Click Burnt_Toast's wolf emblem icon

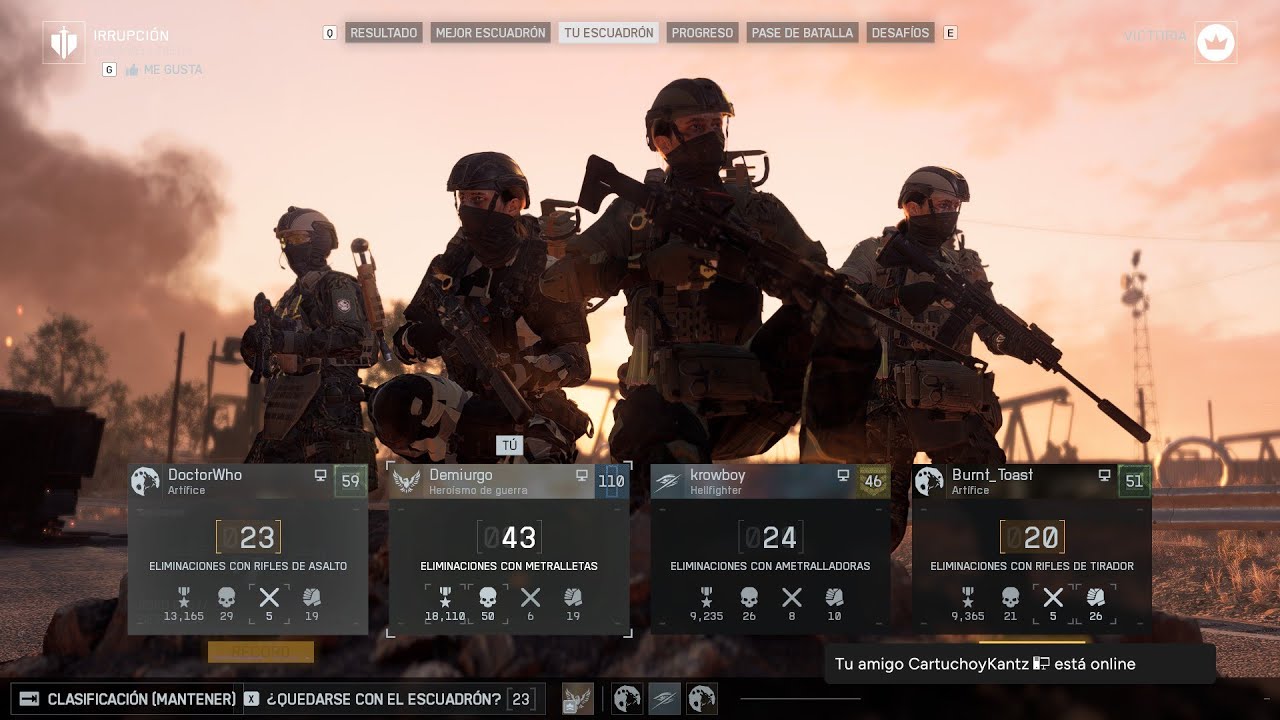click(929, 481)
